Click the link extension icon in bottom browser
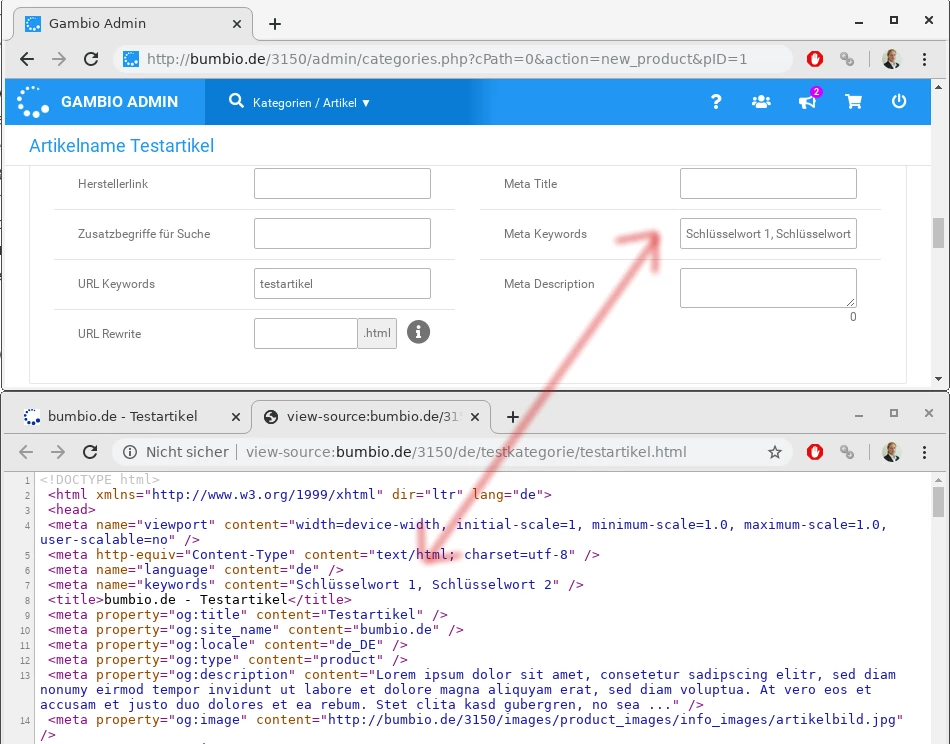This screenshot has width=950, height=744. click(847, 452)
